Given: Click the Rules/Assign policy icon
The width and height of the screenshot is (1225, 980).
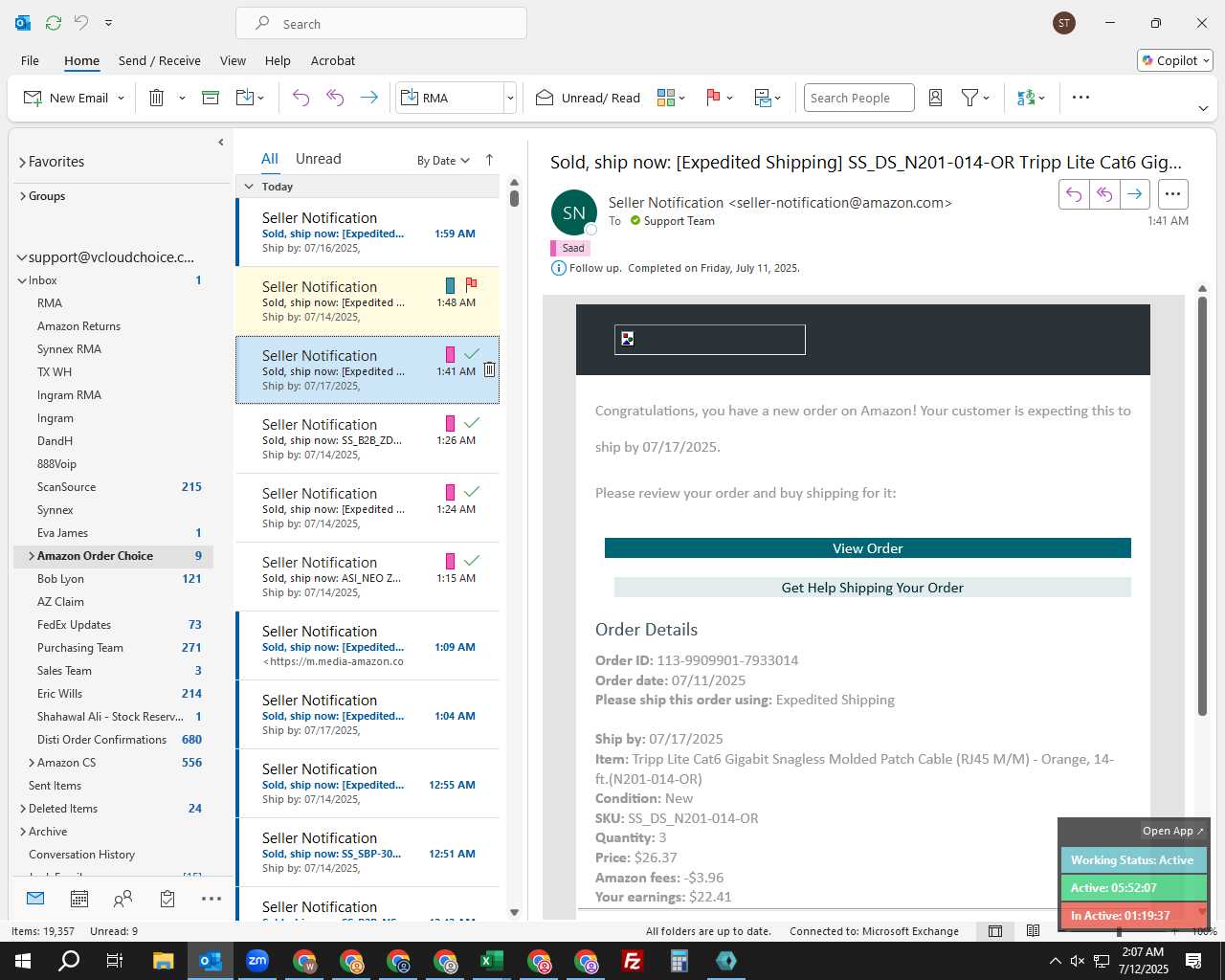Looking at the screenshot, I should point(763,98).
